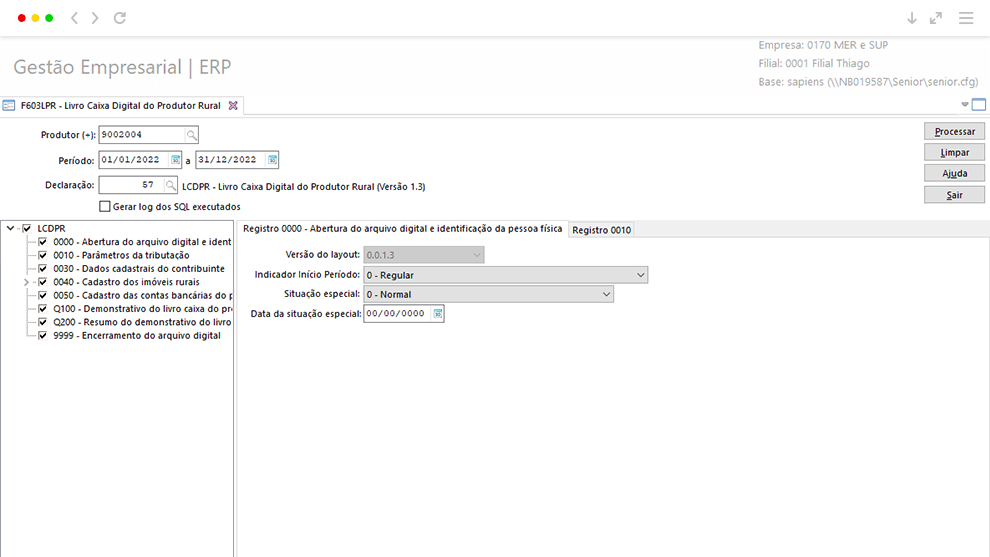Click the browser reload icon

pos(120,18)
